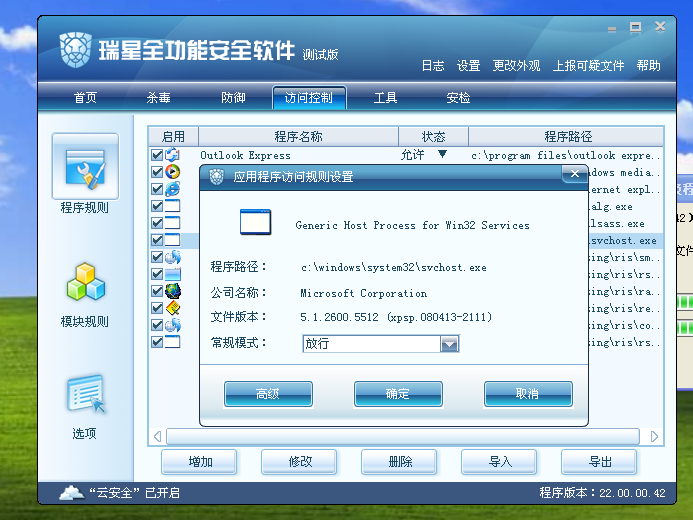Click the cloud security status icon
The height and width of the screenshot is (520, 693).
tap(71, 493)
